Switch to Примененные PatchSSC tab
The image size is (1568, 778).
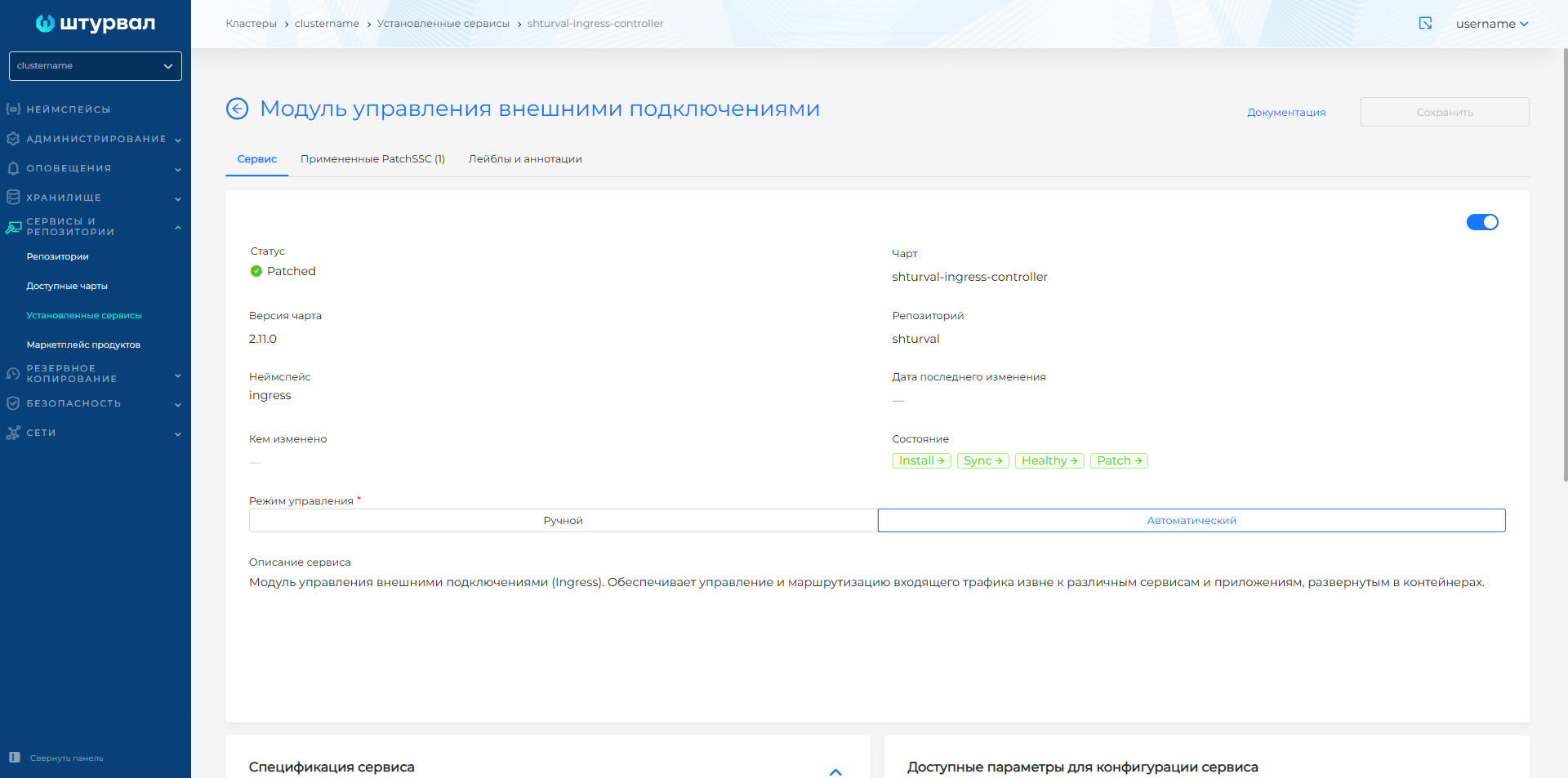click(372, 159)
